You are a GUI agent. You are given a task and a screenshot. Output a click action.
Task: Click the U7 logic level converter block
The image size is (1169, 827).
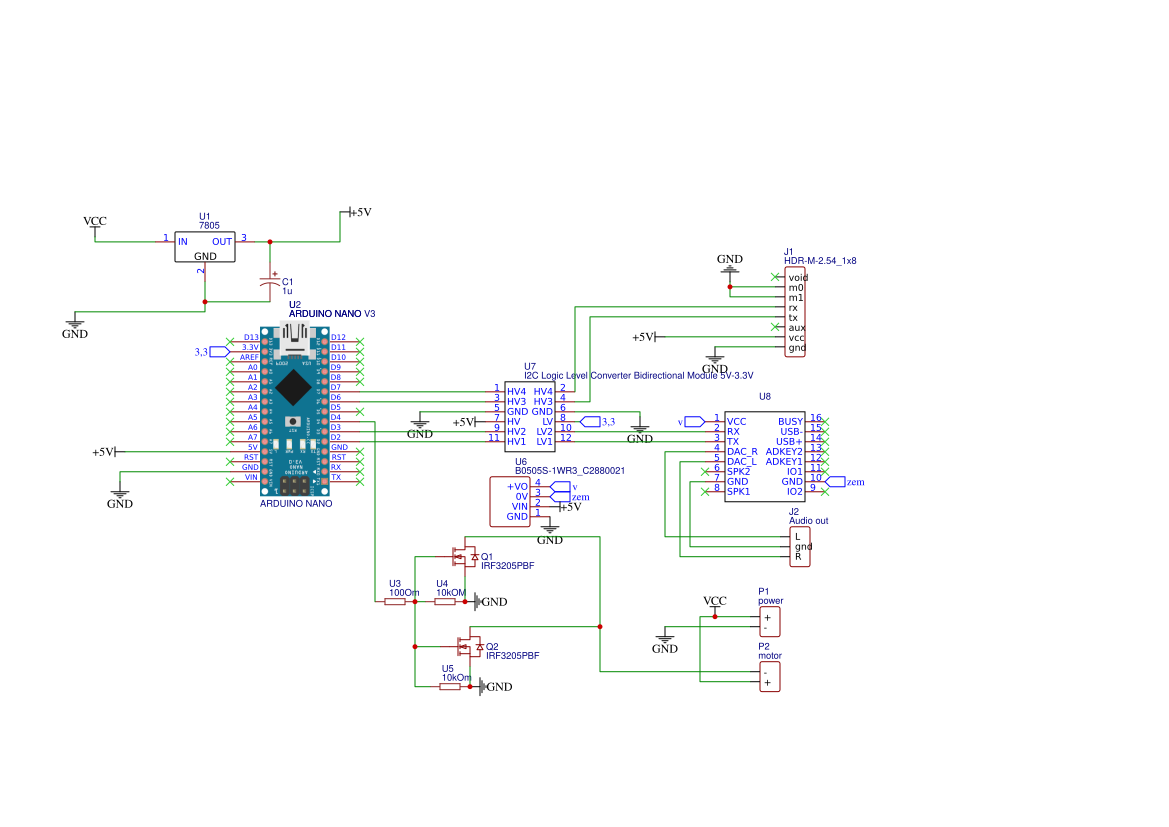(529, 416)
